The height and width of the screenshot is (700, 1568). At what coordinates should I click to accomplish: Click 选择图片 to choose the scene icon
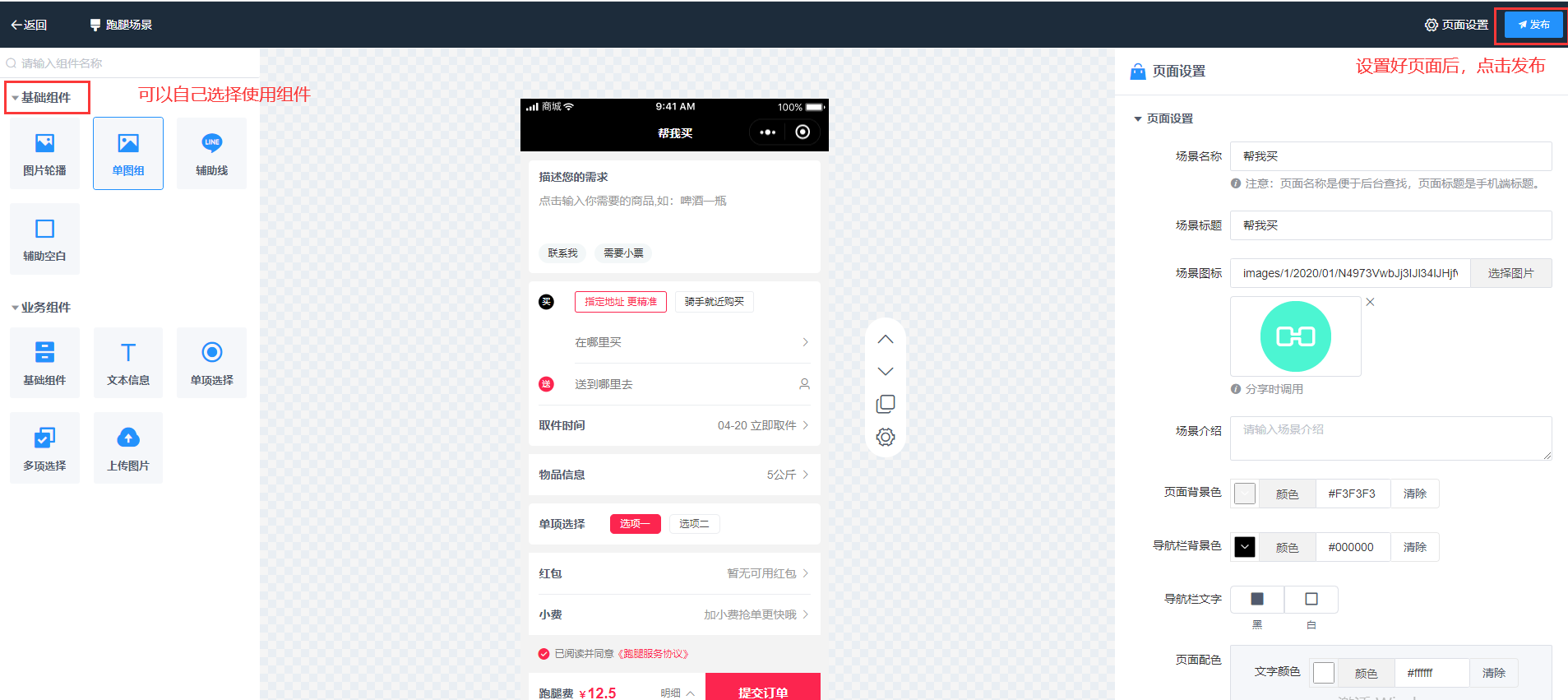click(1510, 273)
